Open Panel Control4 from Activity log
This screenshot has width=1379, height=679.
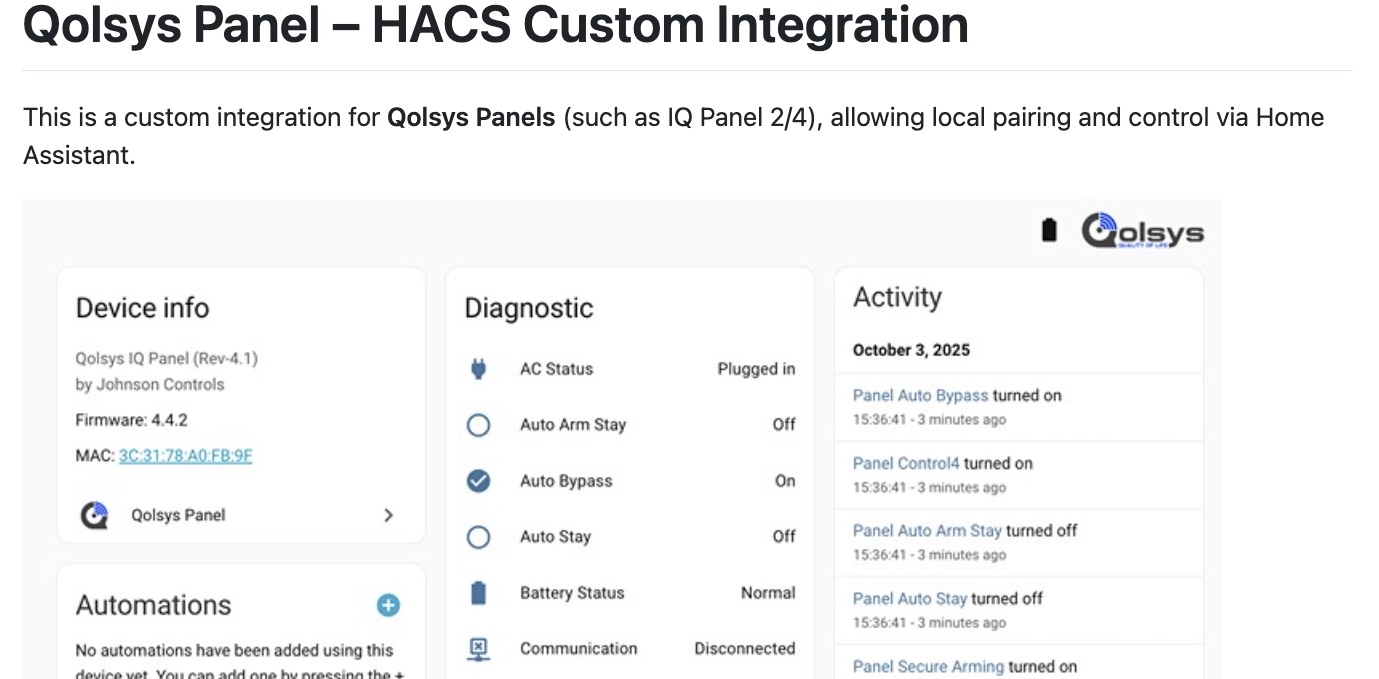[906, 463]
